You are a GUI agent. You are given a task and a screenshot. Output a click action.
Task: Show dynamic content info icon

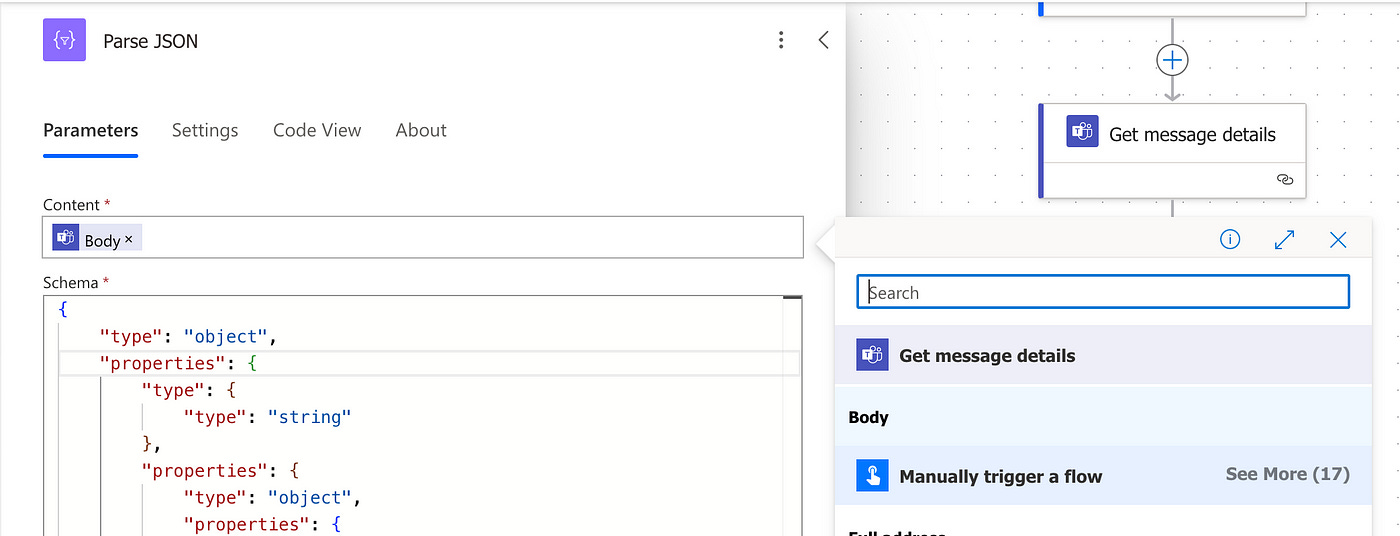click(x=1230, y=239)
